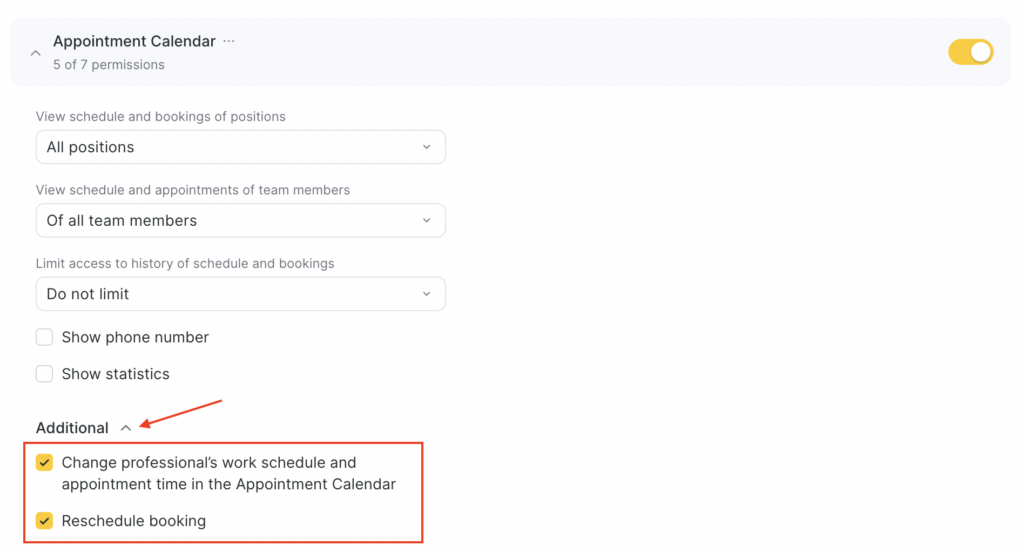Uncheck the Reschedule booking checkbox
Viewport: 1024px width, 552px height.
click(44, 521)
